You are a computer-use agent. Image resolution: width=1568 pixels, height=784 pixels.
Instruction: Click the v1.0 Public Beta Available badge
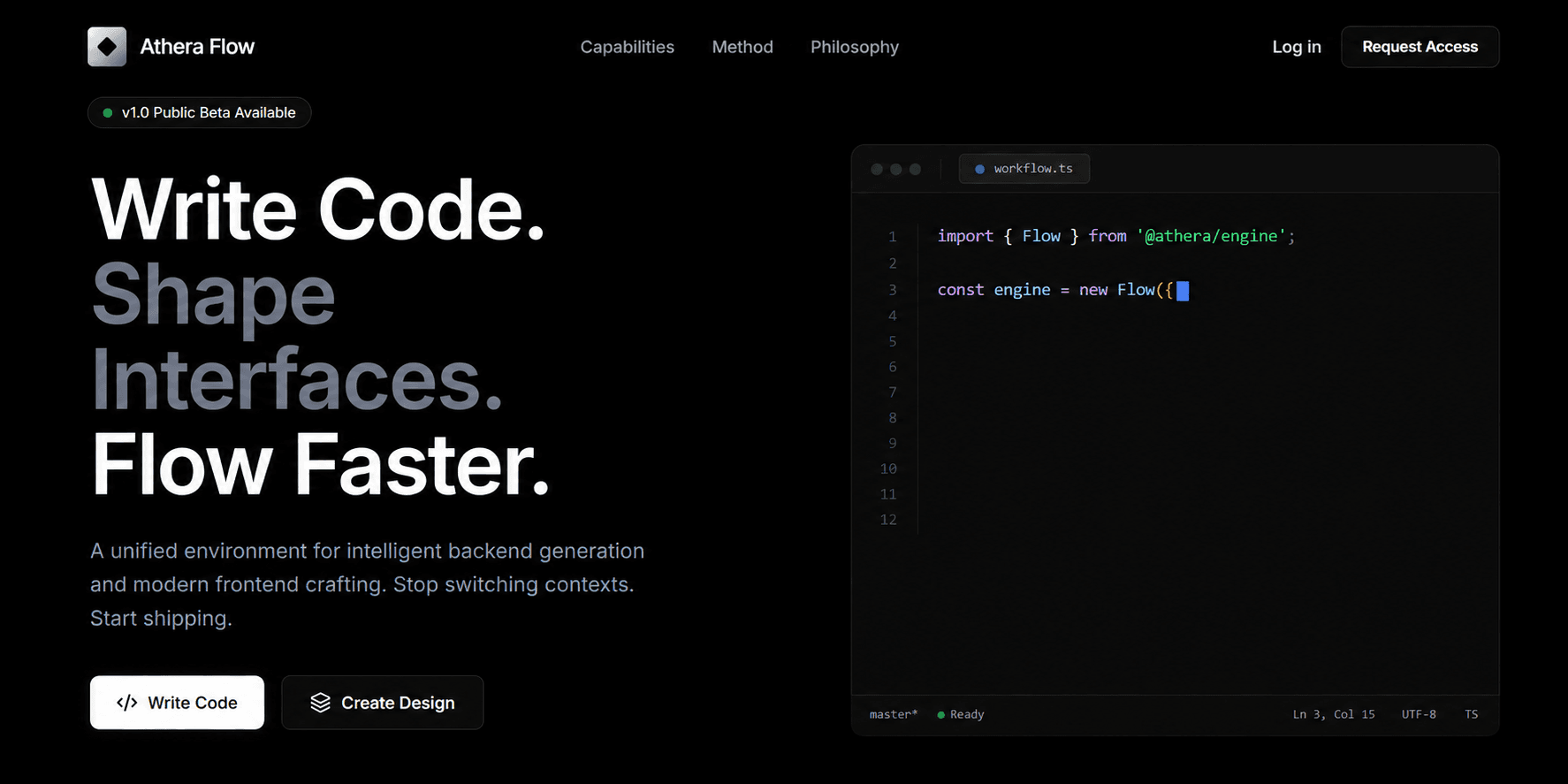click(x=200, y=112)
